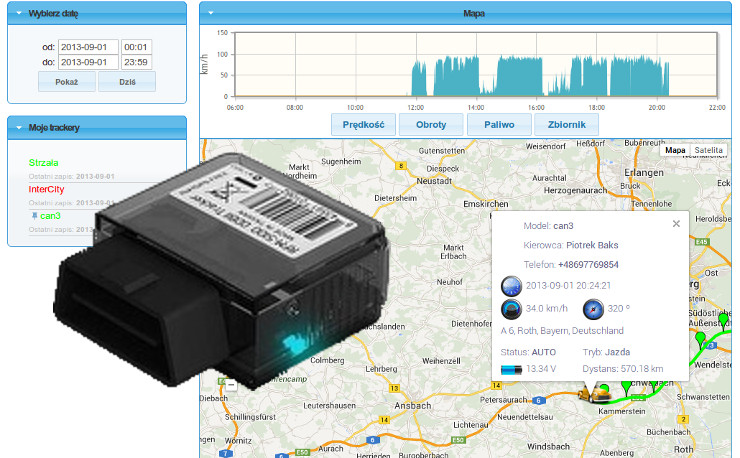Click Neustadt on the map

coord(434,181)
